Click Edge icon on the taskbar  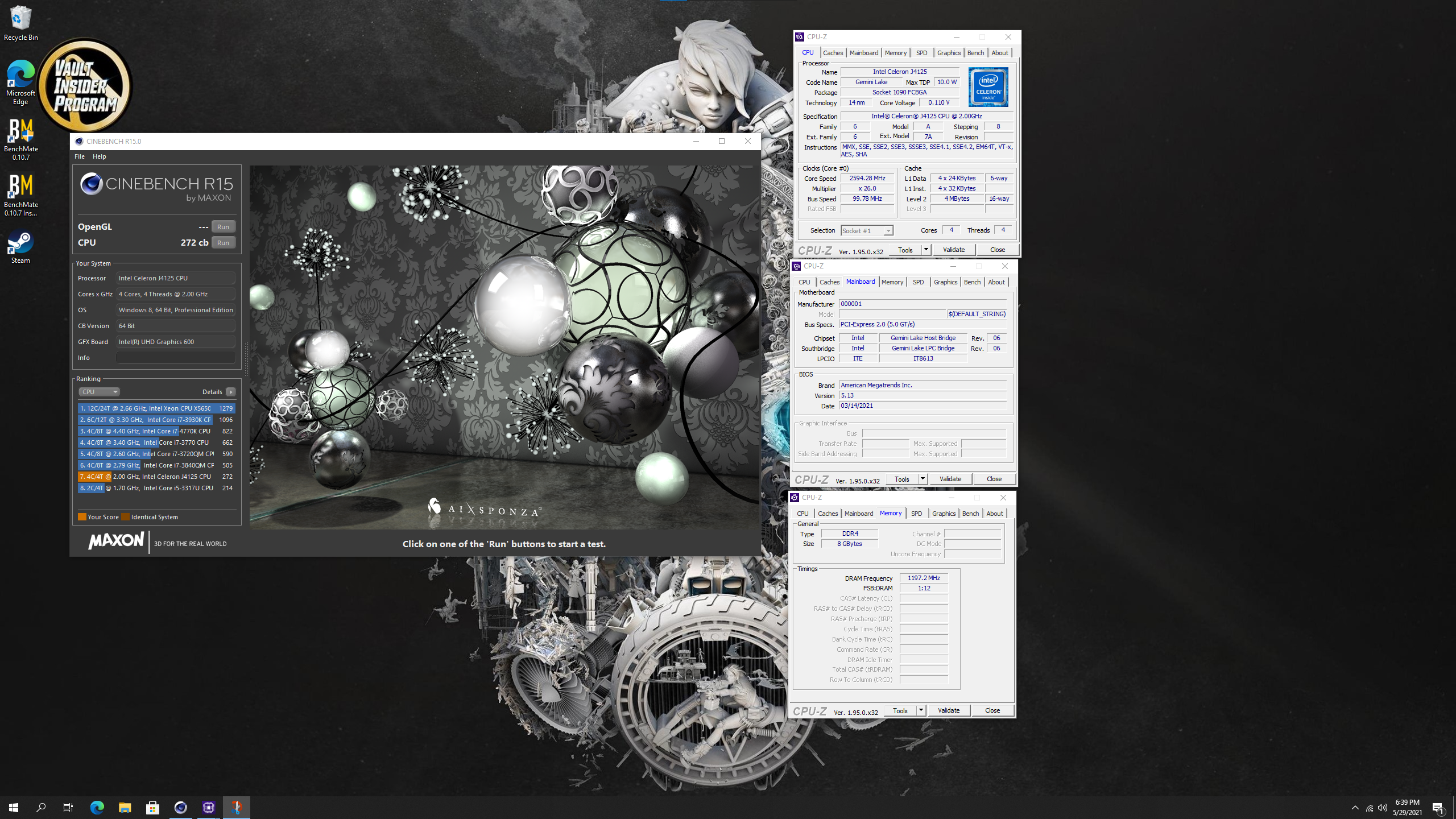point(97,807)
